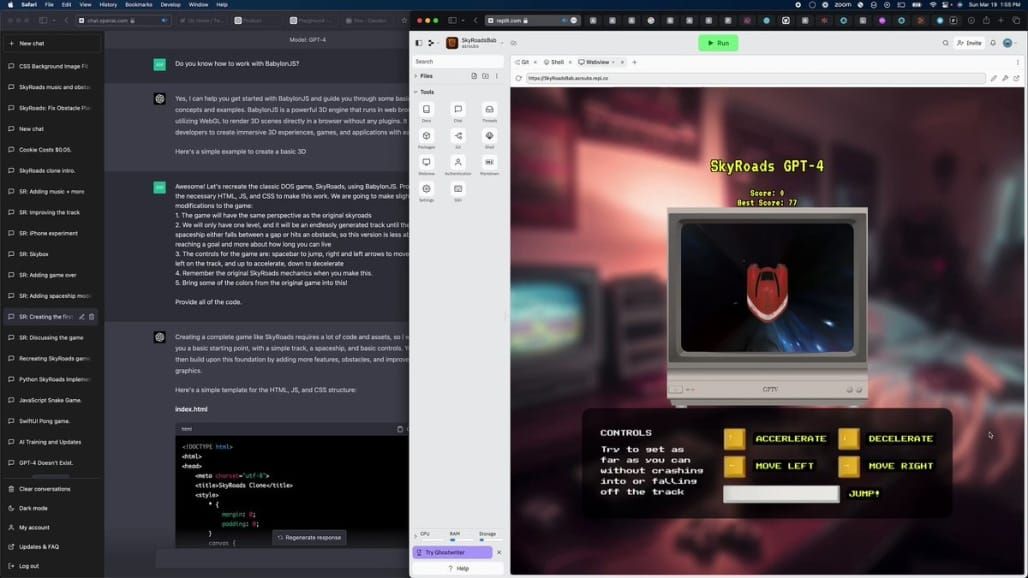Viewport: 1028px width, 578px height.
Task: Open the Docs tool icon
Action: (427, 109)
